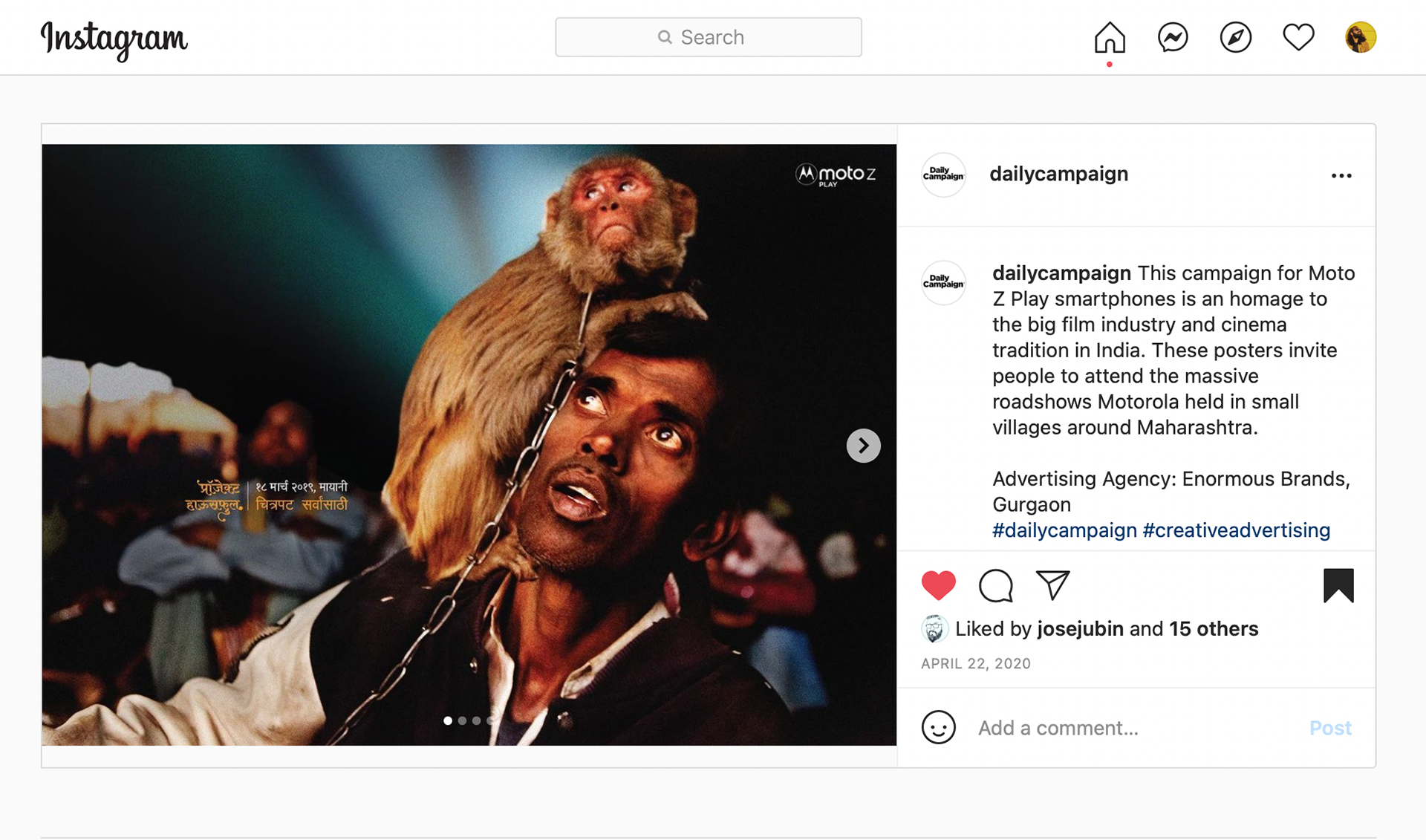Click josejubin's small avatar in likes row
This screenshot has width=1426, height=840.
tap(934, 629)
